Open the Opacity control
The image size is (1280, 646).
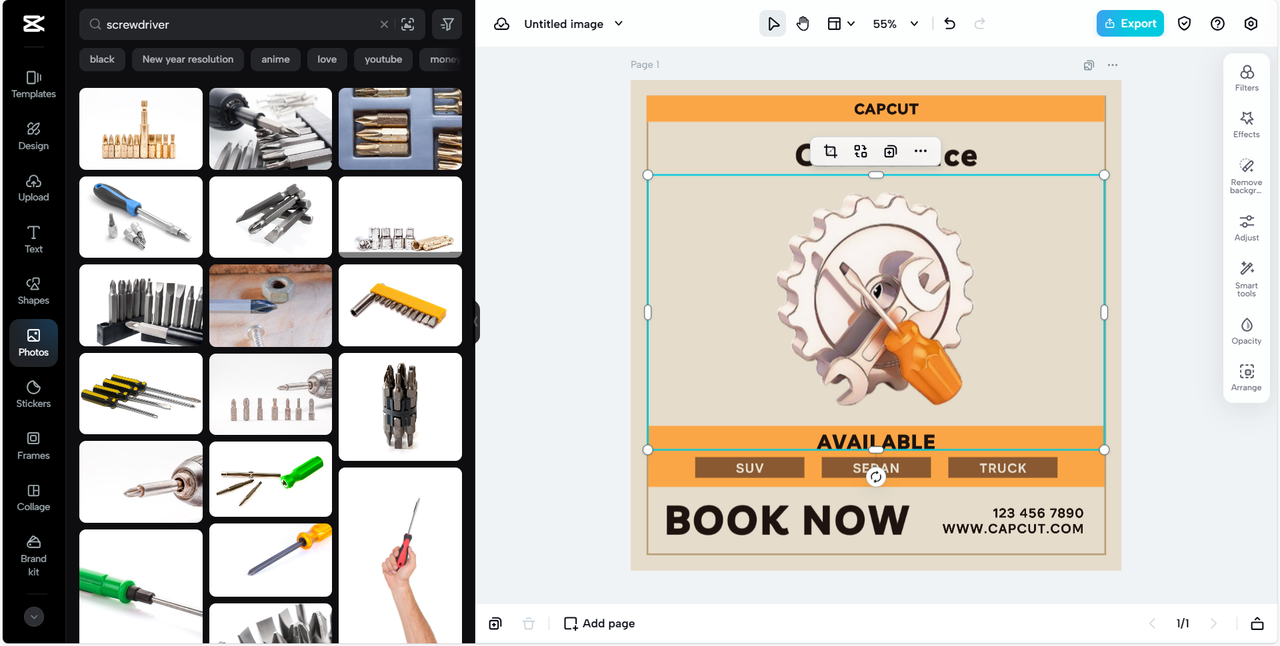(1247, 331)
